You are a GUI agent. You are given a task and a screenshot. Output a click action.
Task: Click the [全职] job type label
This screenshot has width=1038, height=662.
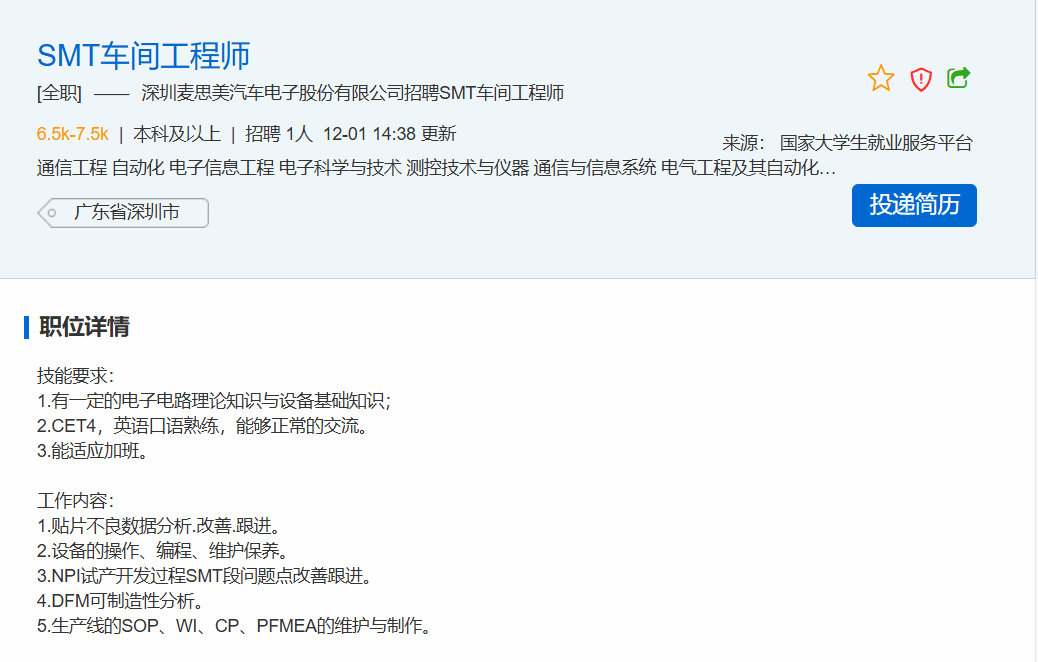[x=59, y=94]
